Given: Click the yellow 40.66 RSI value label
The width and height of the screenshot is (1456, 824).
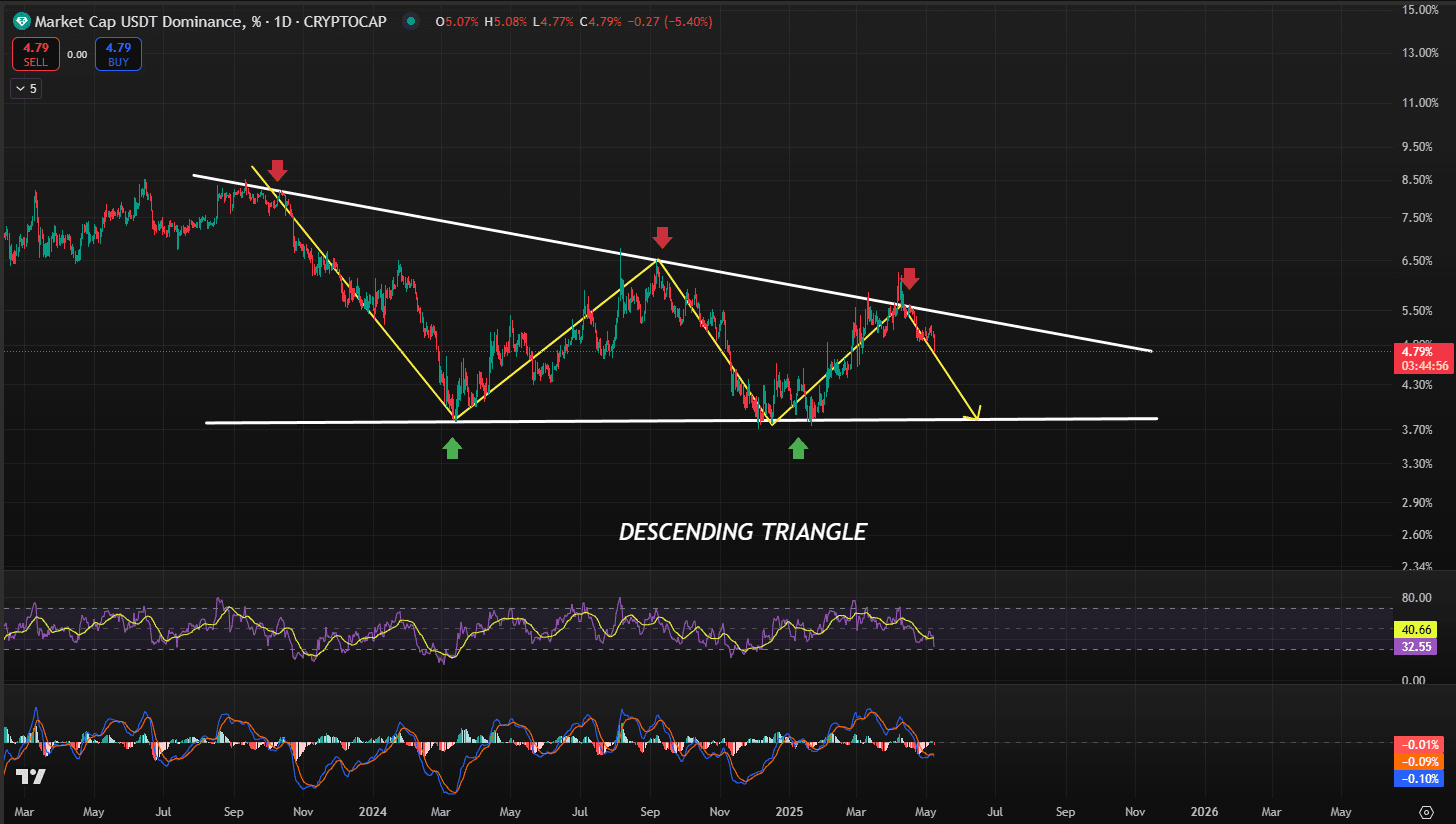Looking at the screenshot, I should [1417, 630].
